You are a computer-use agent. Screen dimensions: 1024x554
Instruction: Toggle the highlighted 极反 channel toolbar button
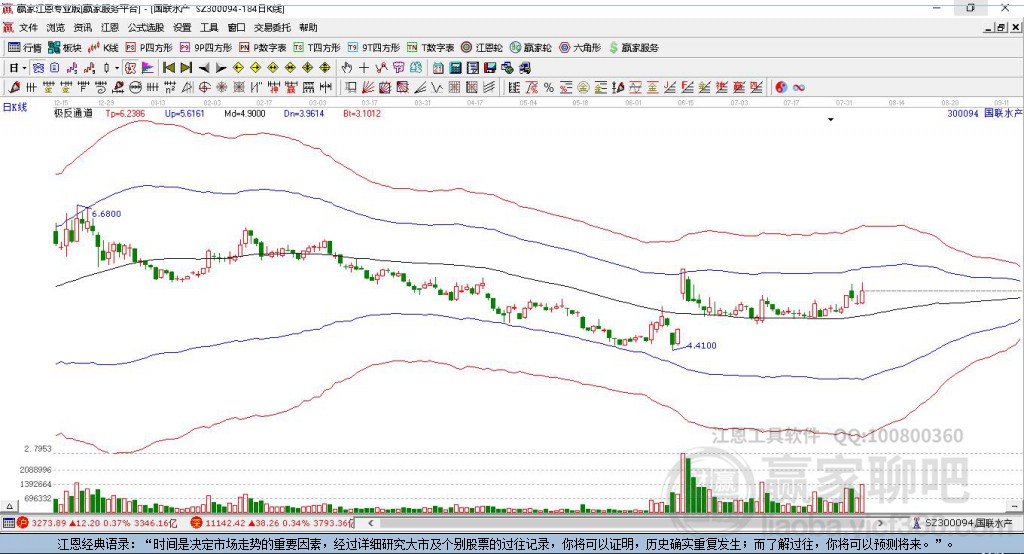[x=131, y=68]
